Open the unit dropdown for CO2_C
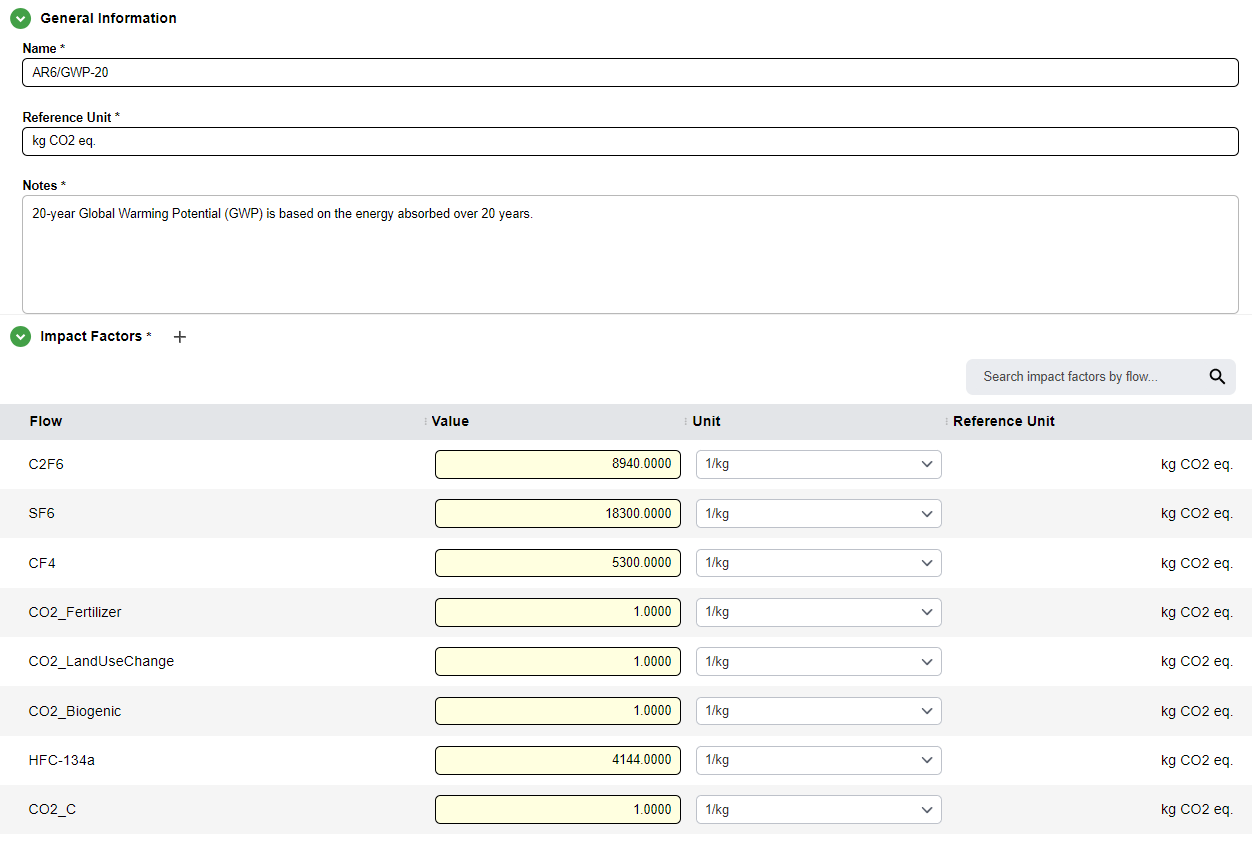Image resolution: width=1252 pixels, height=842 pixels. coord(819,809)
